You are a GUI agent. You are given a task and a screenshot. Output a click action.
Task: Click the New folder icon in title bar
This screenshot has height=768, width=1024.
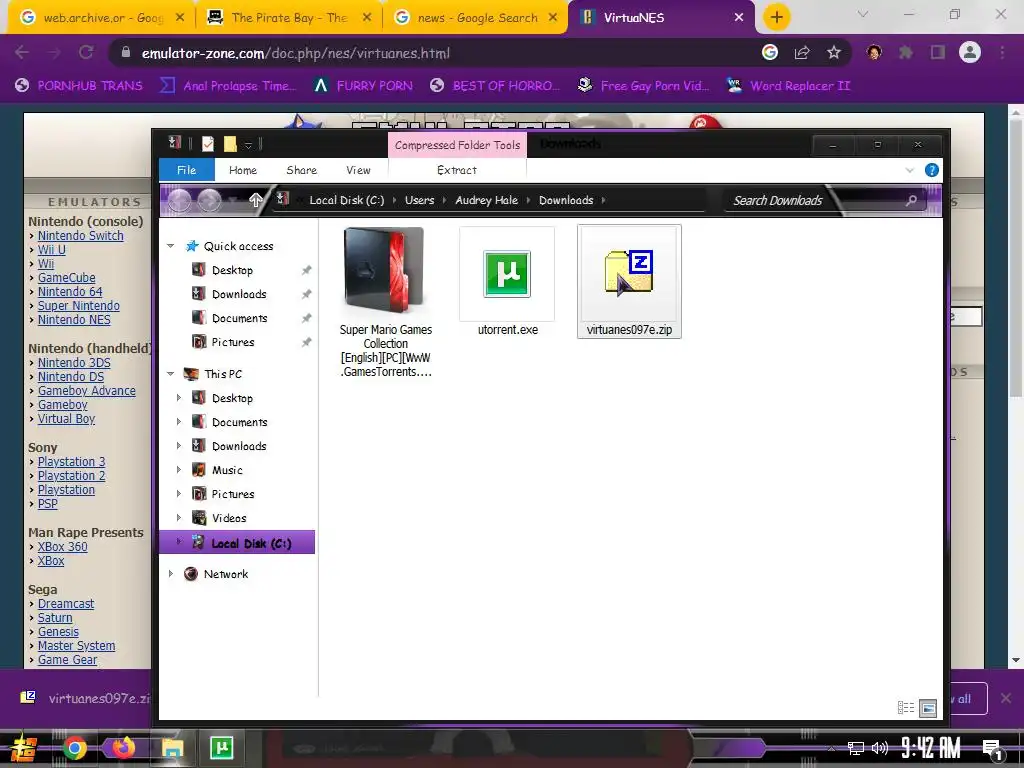click(230, 144)
